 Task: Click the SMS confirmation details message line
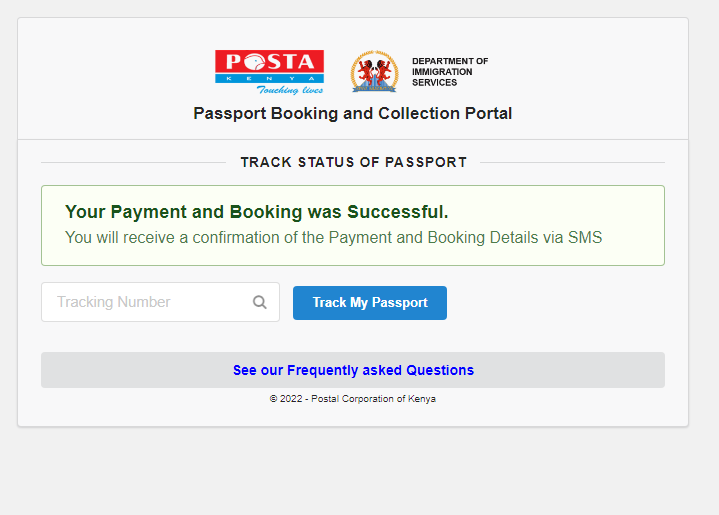[x=333, y=238]
